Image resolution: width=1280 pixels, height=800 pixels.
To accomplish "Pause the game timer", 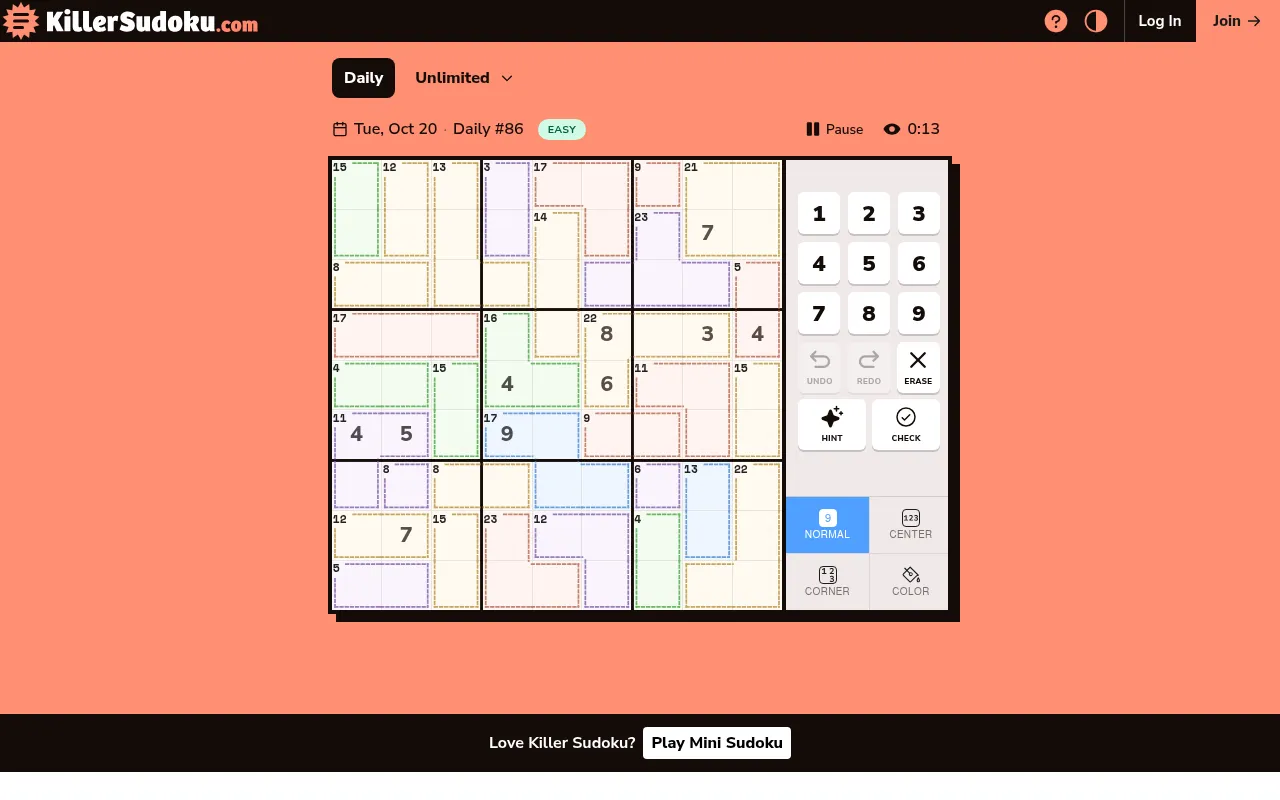I will (835, 129).
